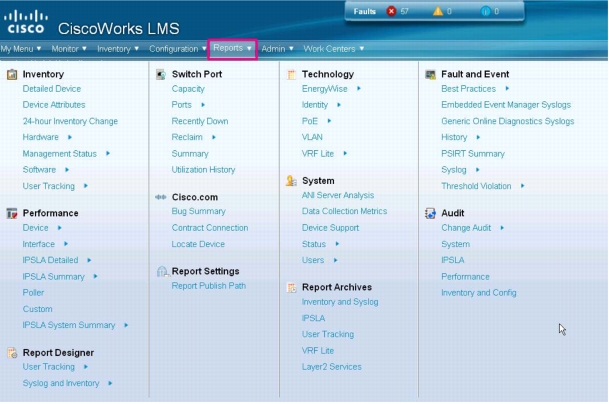Click the Cisco logo

point(26,21)
